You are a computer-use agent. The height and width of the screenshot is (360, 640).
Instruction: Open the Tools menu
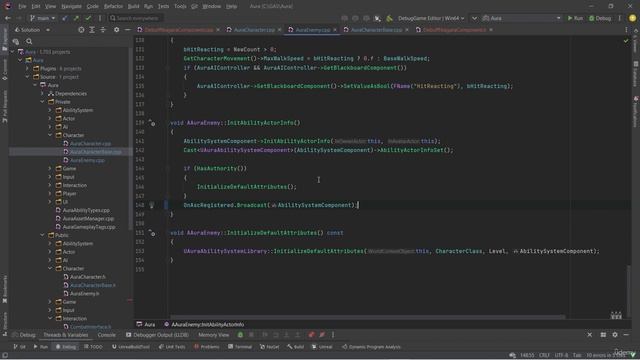click(x=180, y=7)
